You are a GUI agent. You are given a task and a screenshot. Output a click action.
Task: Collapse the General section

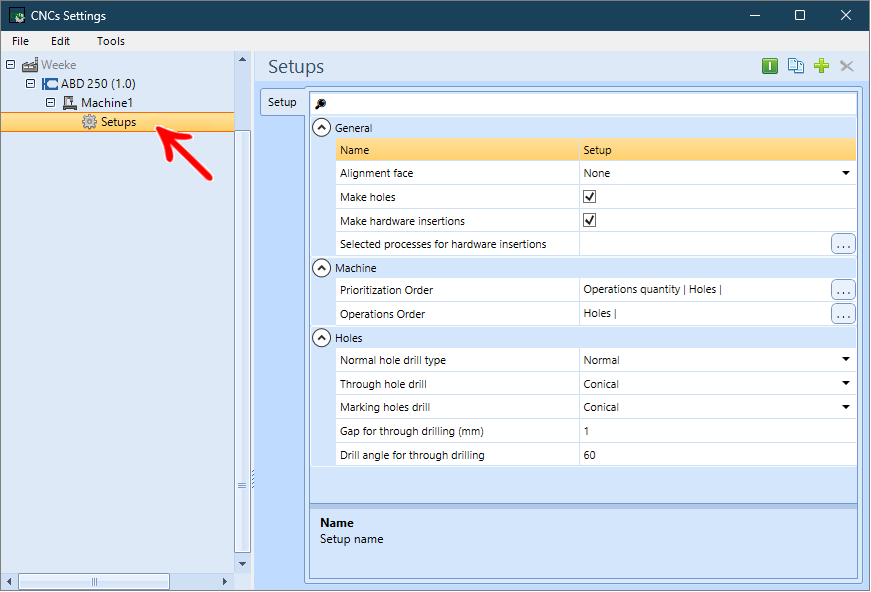pyautogui.click(x=322, y=128)
